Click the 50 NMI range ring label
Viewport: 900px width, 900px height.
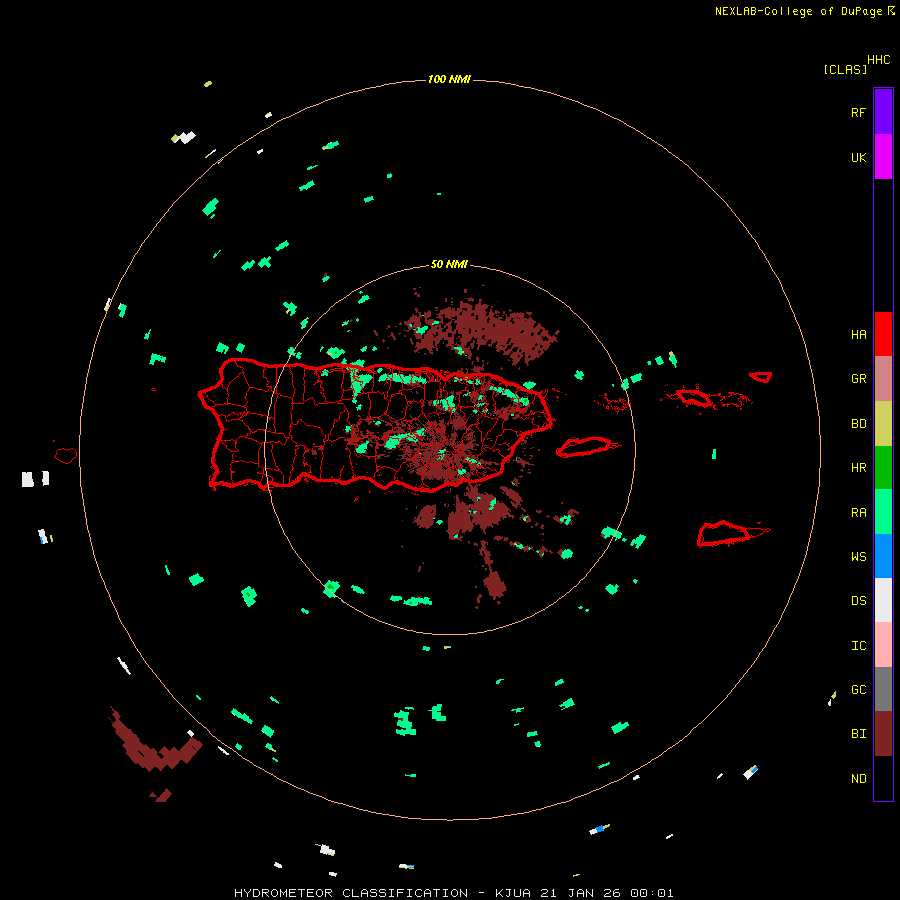click(449, 264)
